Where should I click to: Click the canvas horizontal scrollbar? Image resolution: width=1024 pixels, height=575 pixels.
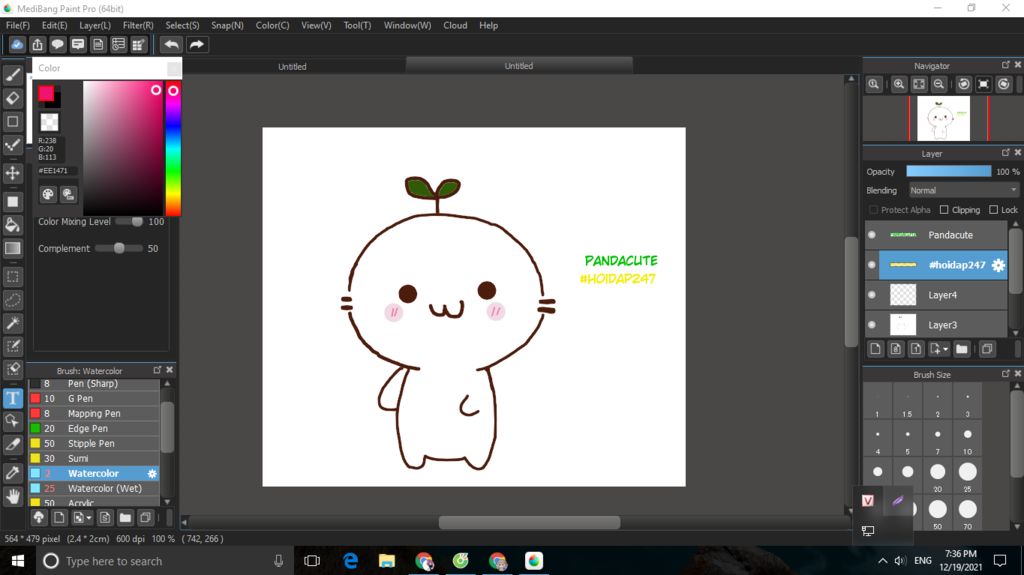pos(529,522)
